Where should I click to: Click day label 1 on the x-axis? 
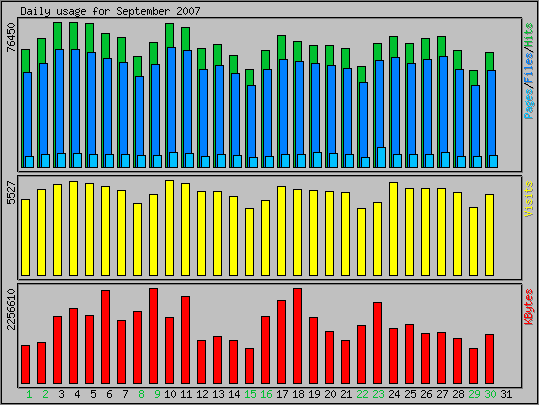point(29,394)
